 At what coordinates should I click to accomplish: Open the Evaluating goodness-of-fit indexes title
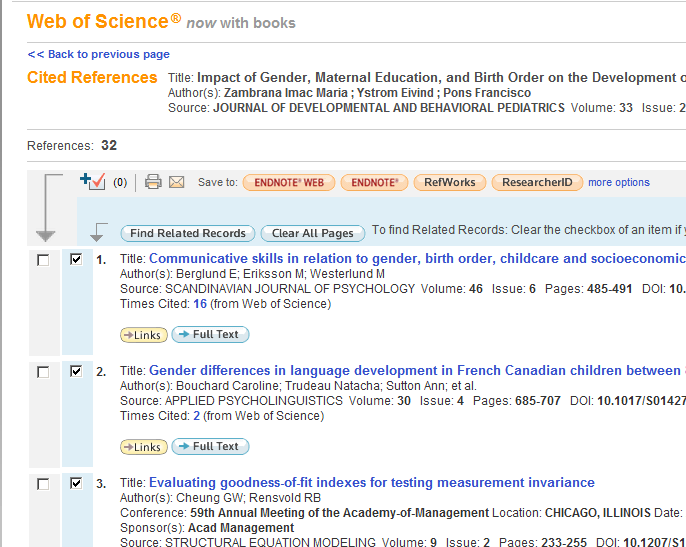[x=372, y=482]
